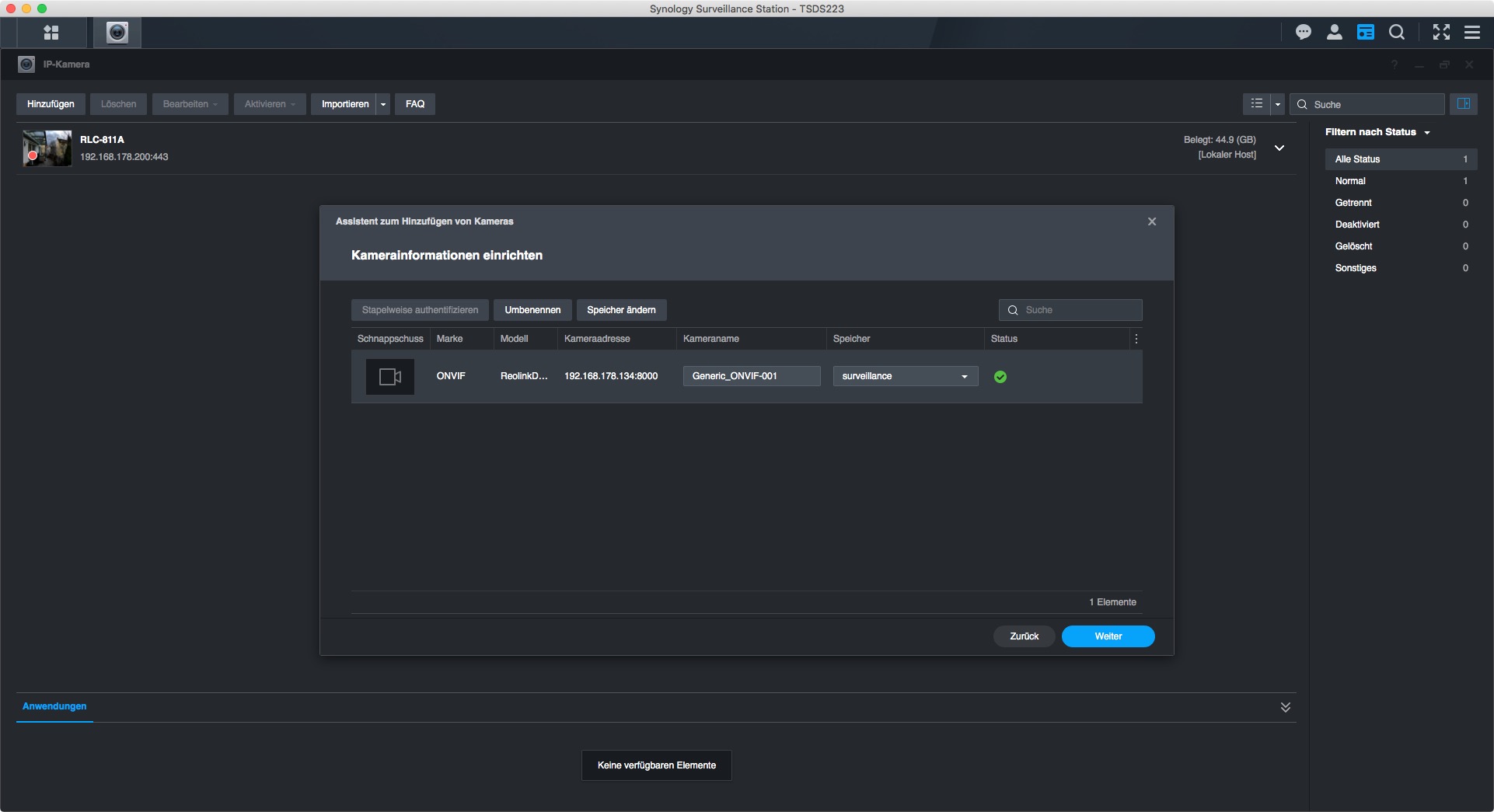
Task: Open the list view mode dropdown
Action: [x=1277, y=104]
